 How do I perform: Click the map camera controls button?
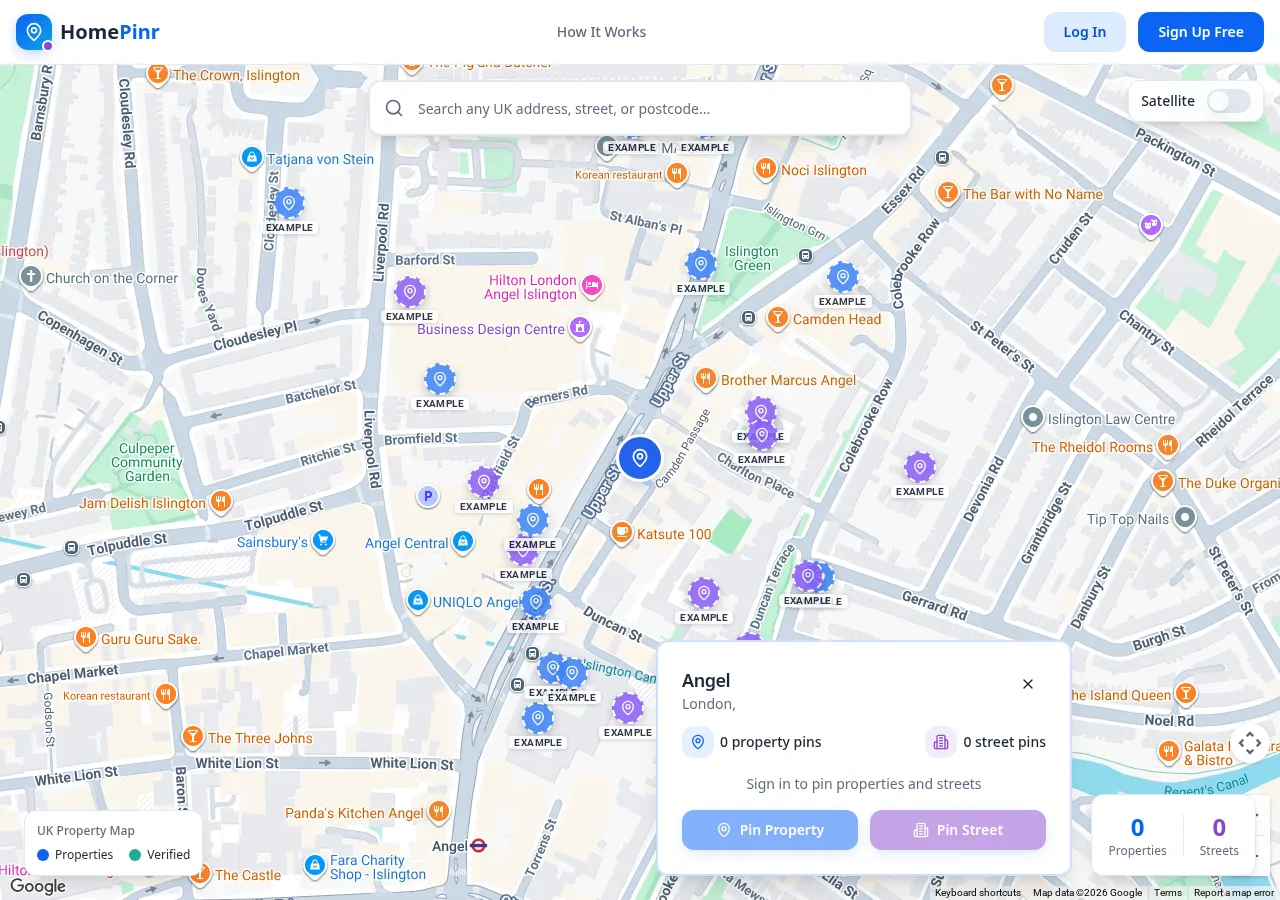1250,743
